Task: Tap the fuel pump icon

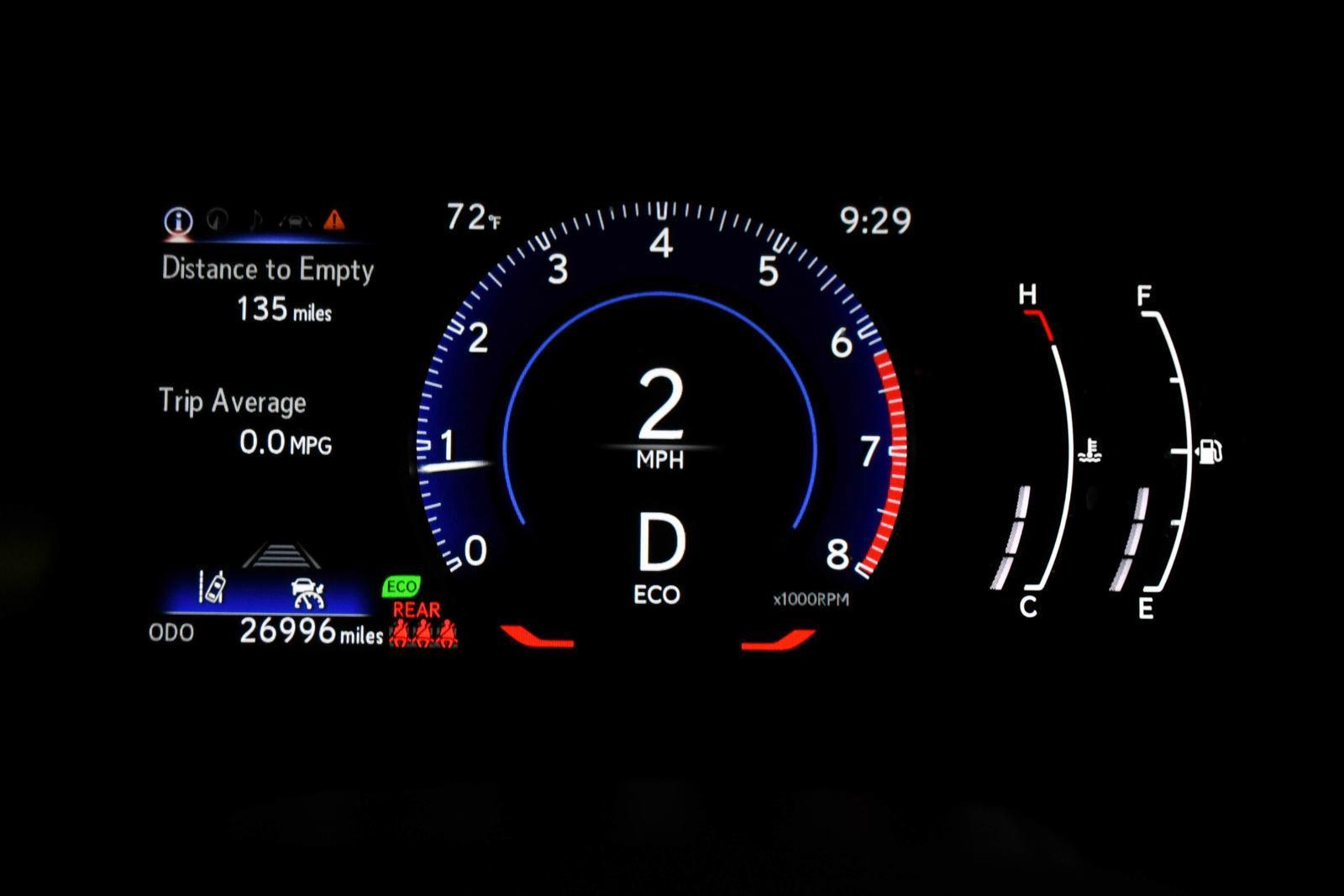Action: click(x=1208, y=452)
